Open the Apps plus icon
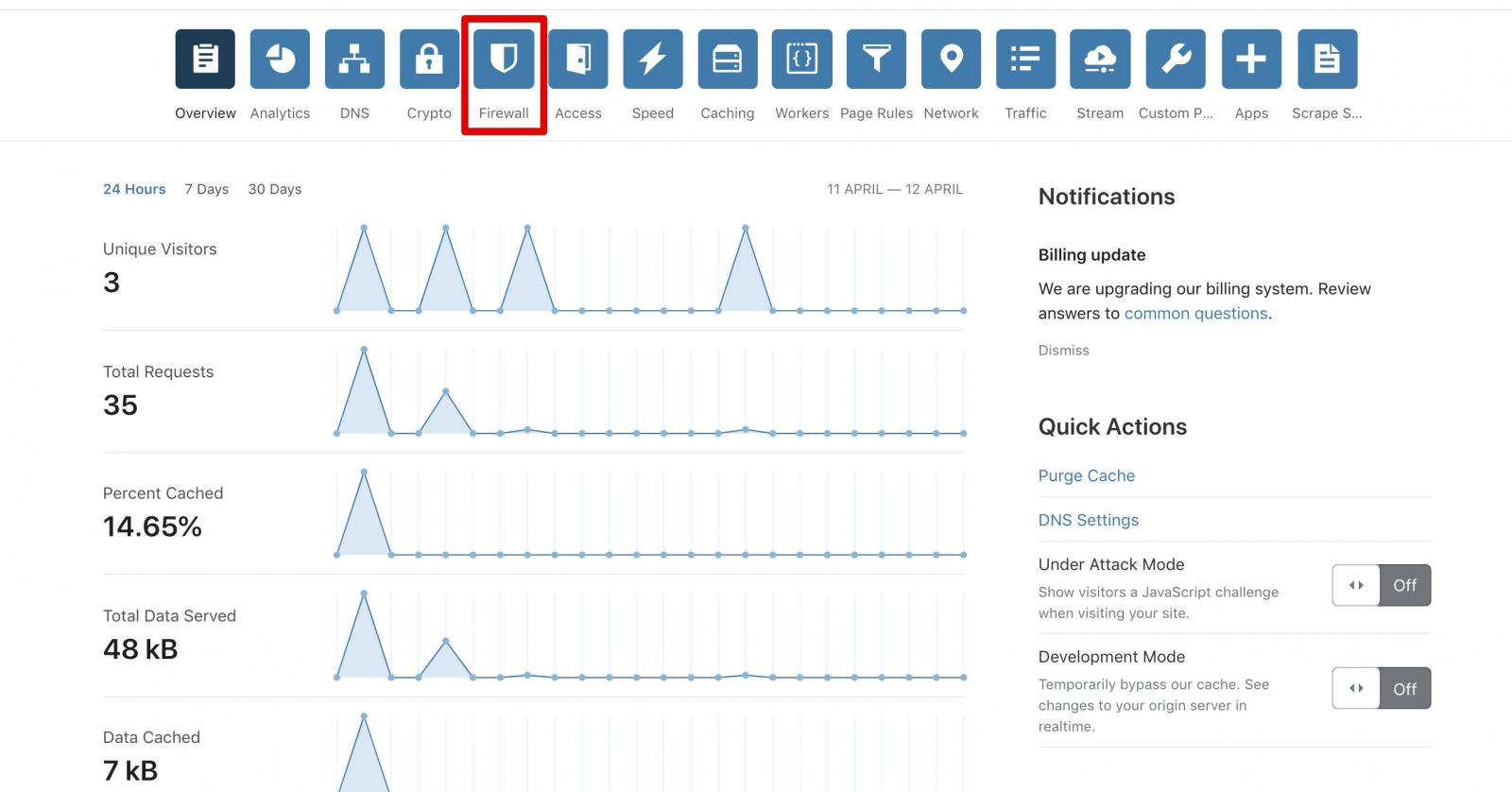 (x=1251, y=59)
